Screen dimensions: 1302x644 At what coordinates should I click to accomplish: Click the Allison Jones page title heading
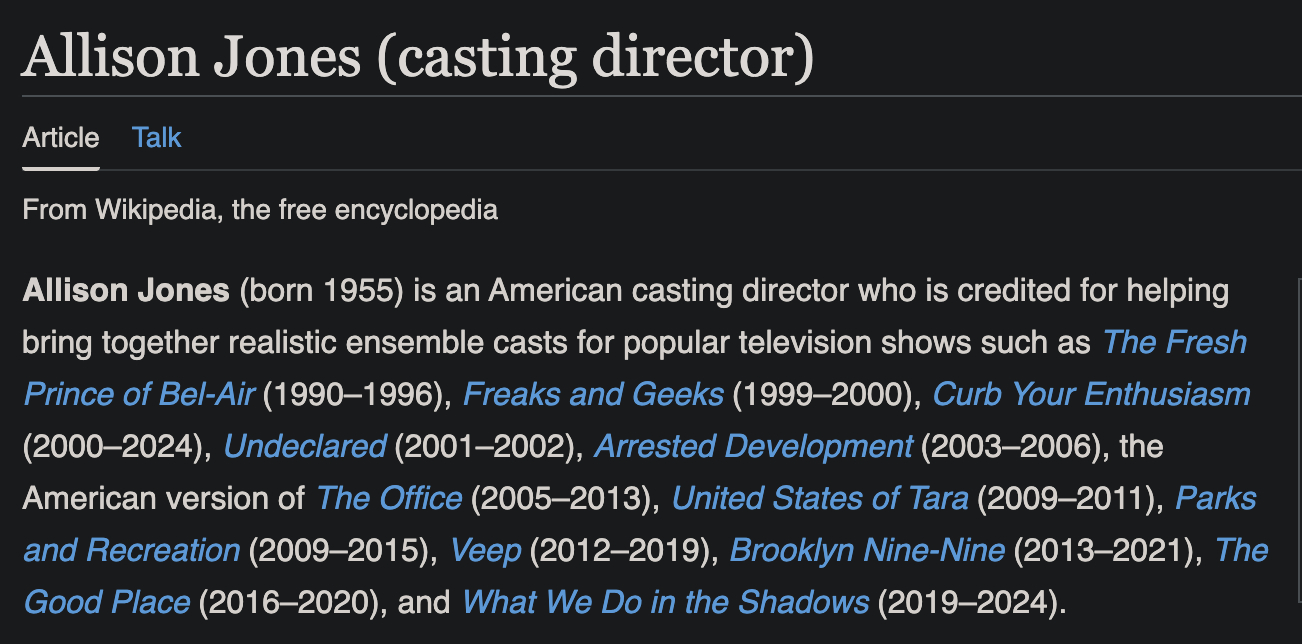tap(417, 57)
